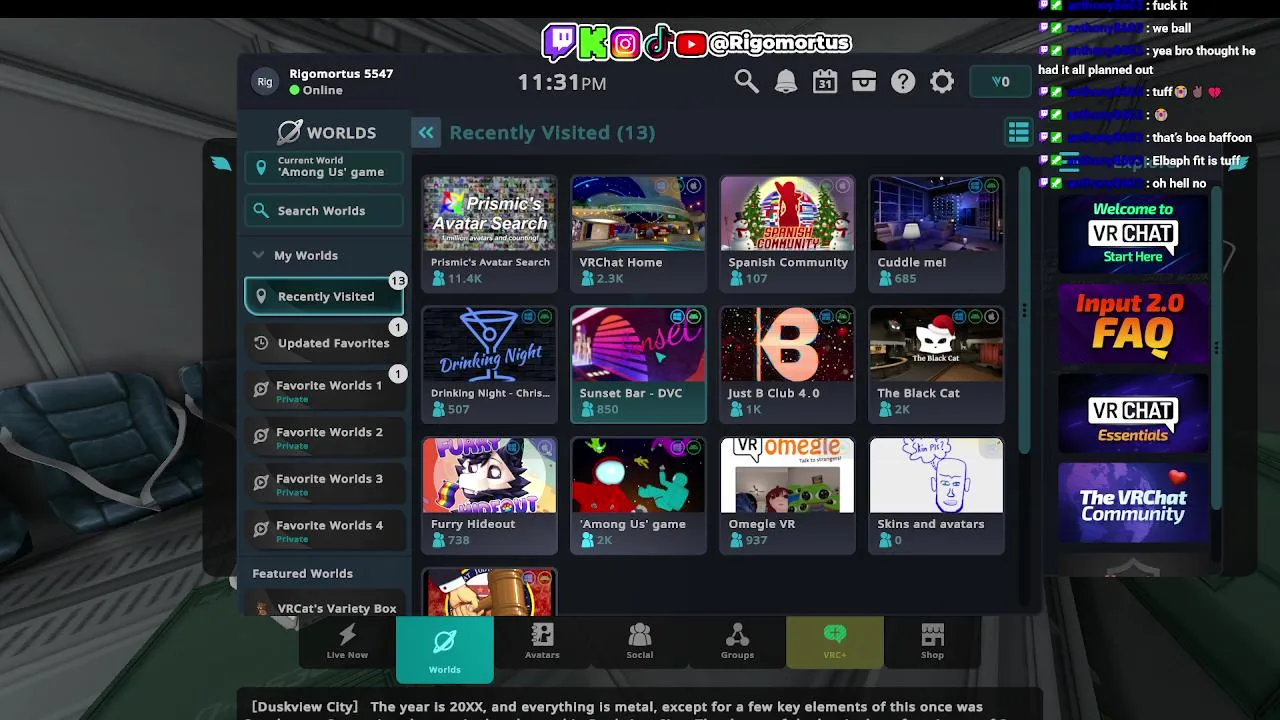Screen dimensions: 1280x720
Task: Open notifications bell icon
Action: [x=786, y=82]
